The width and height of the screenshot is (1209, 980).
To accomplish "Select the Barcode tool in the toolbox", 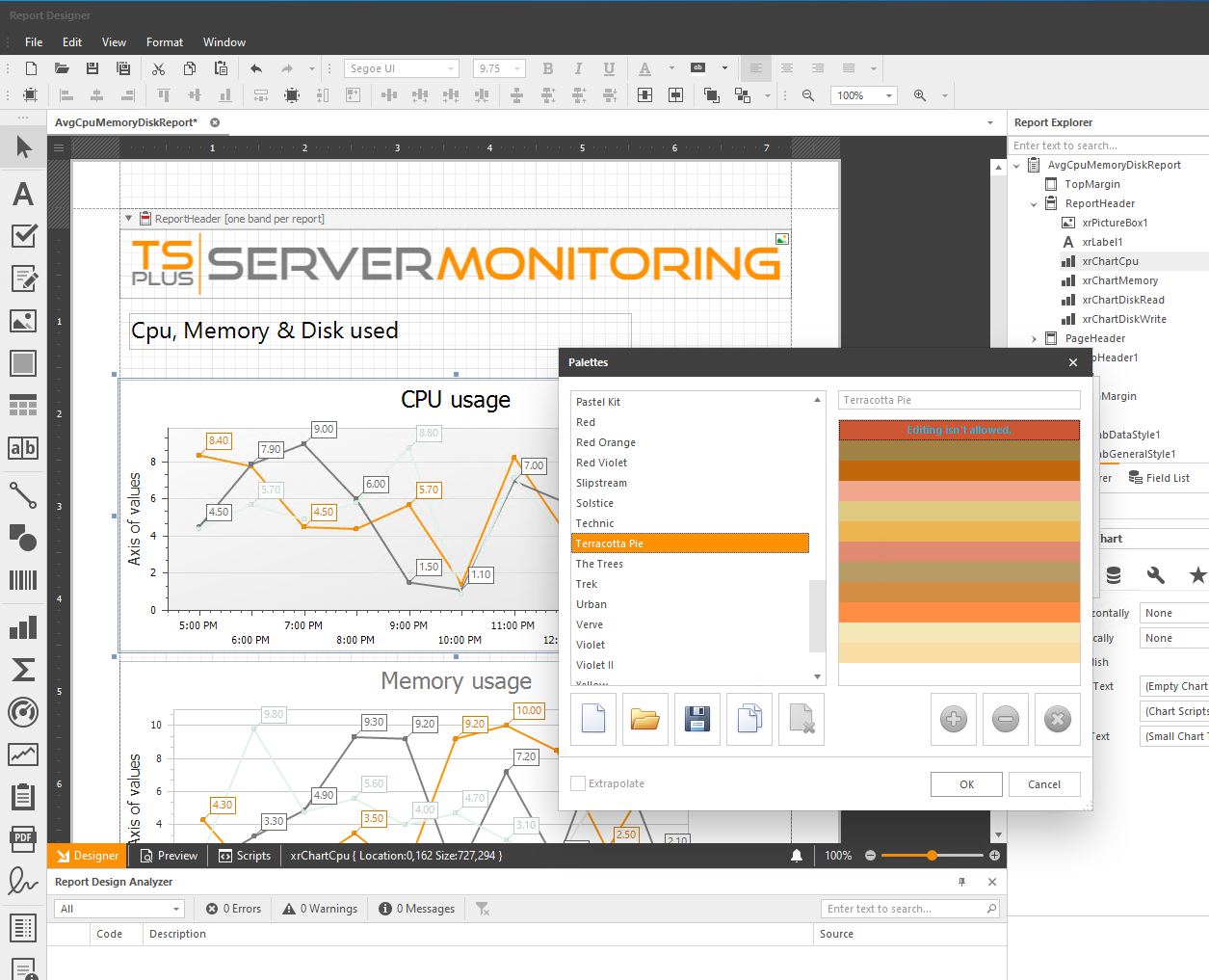I will coord(23,579).
